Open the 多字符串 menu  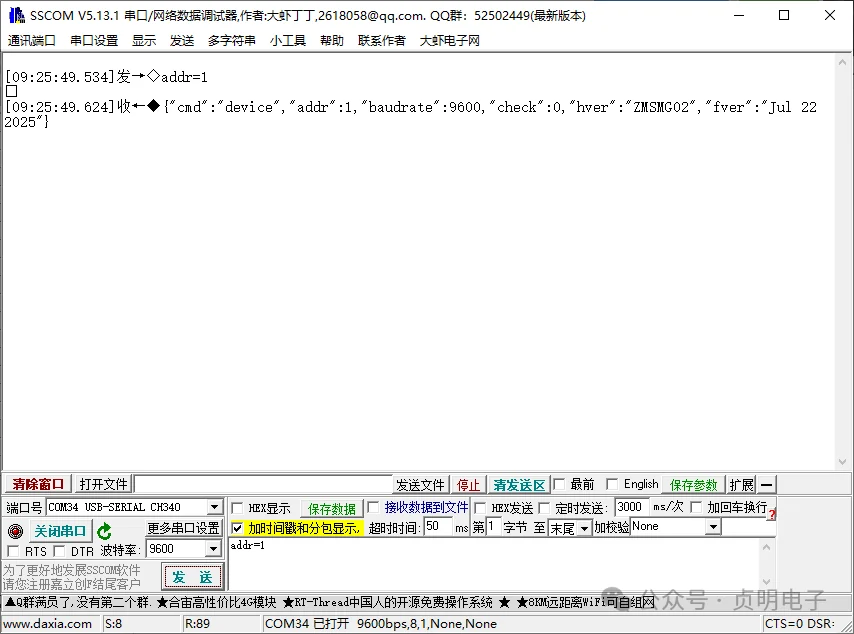(231, 40)
